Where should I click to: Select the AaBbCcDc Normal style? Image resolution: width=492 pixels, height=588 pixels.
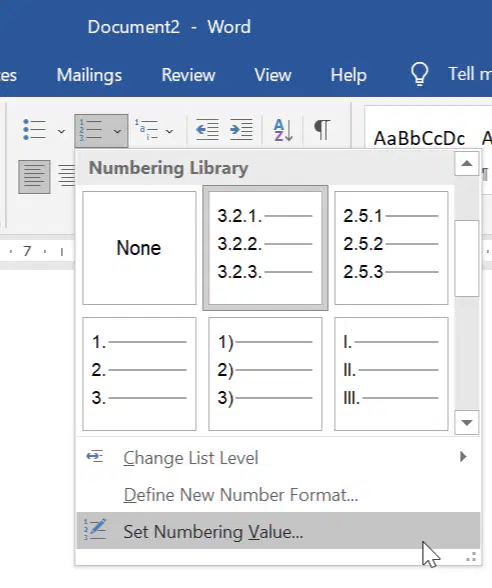click(419, 138)
